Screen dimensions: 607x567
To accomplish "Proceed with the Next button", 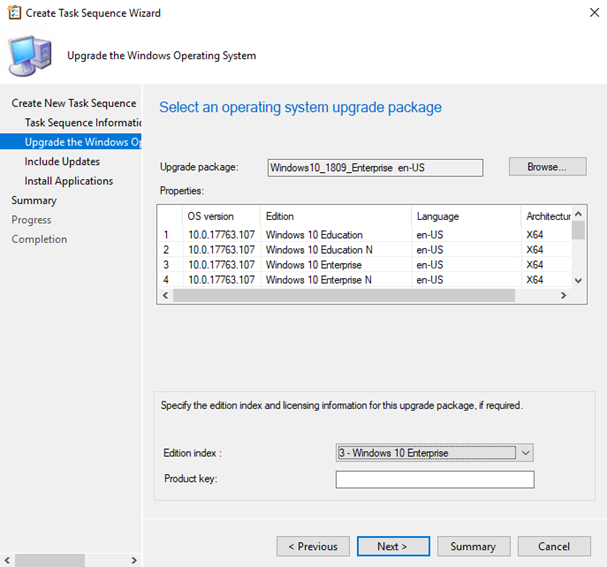I will 393,546.
